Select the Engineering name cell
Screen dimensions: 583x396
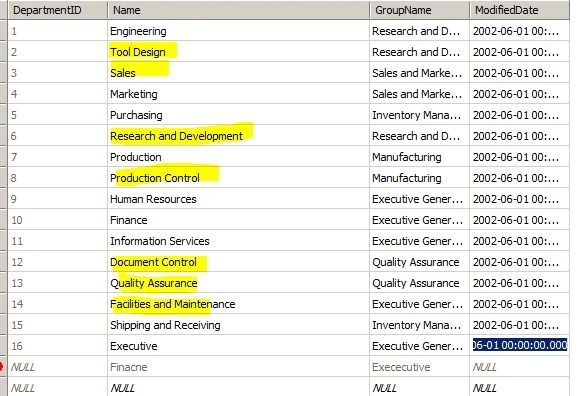coord(238,31)
